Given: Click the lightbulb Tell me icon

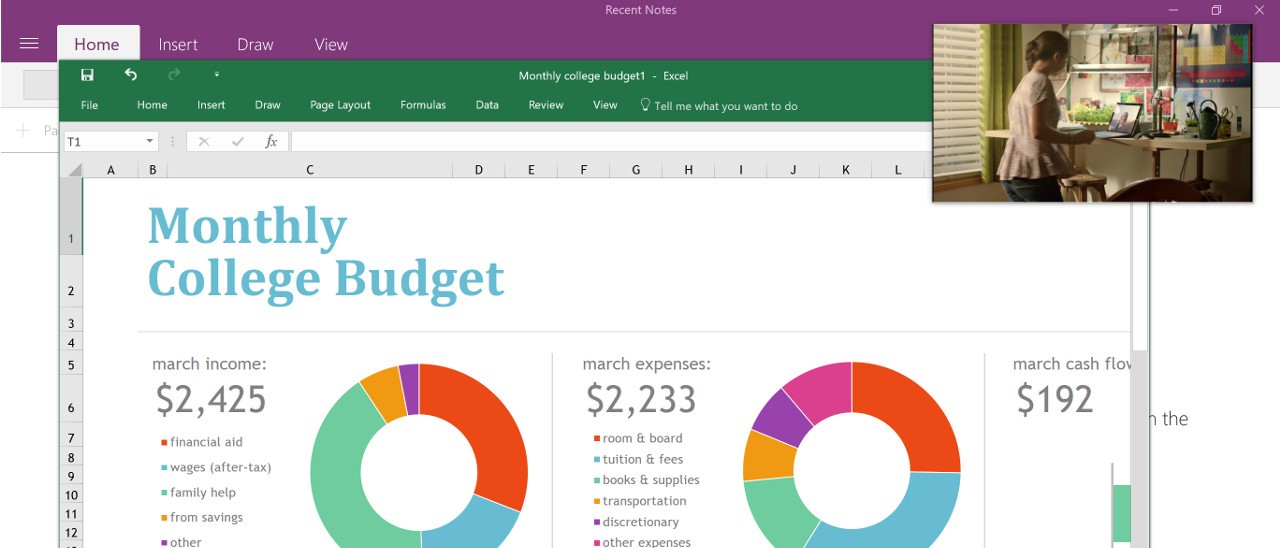Looking at the screenshot, I should 645,104.
